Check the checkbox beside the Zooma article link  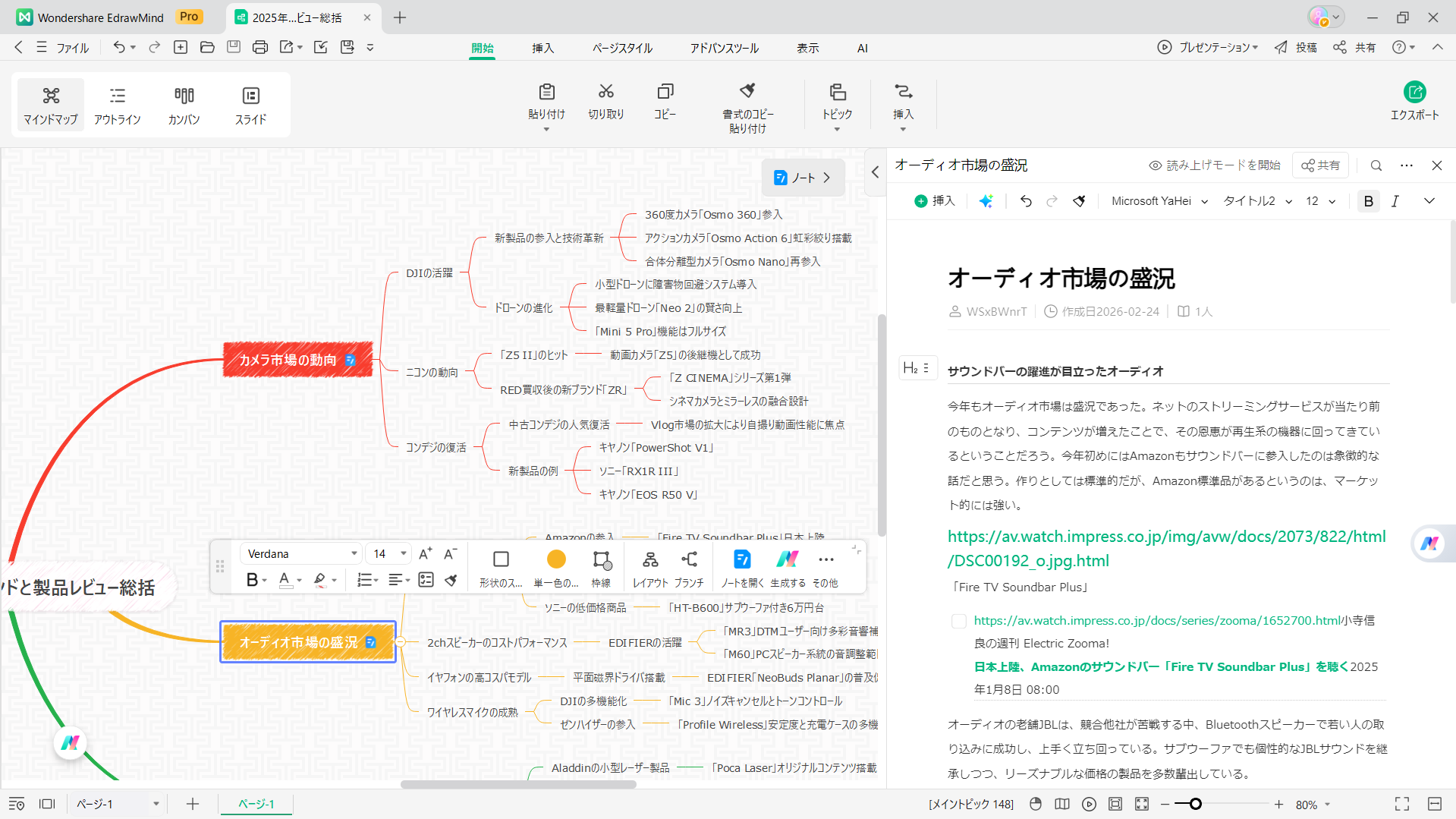[958, 621]
